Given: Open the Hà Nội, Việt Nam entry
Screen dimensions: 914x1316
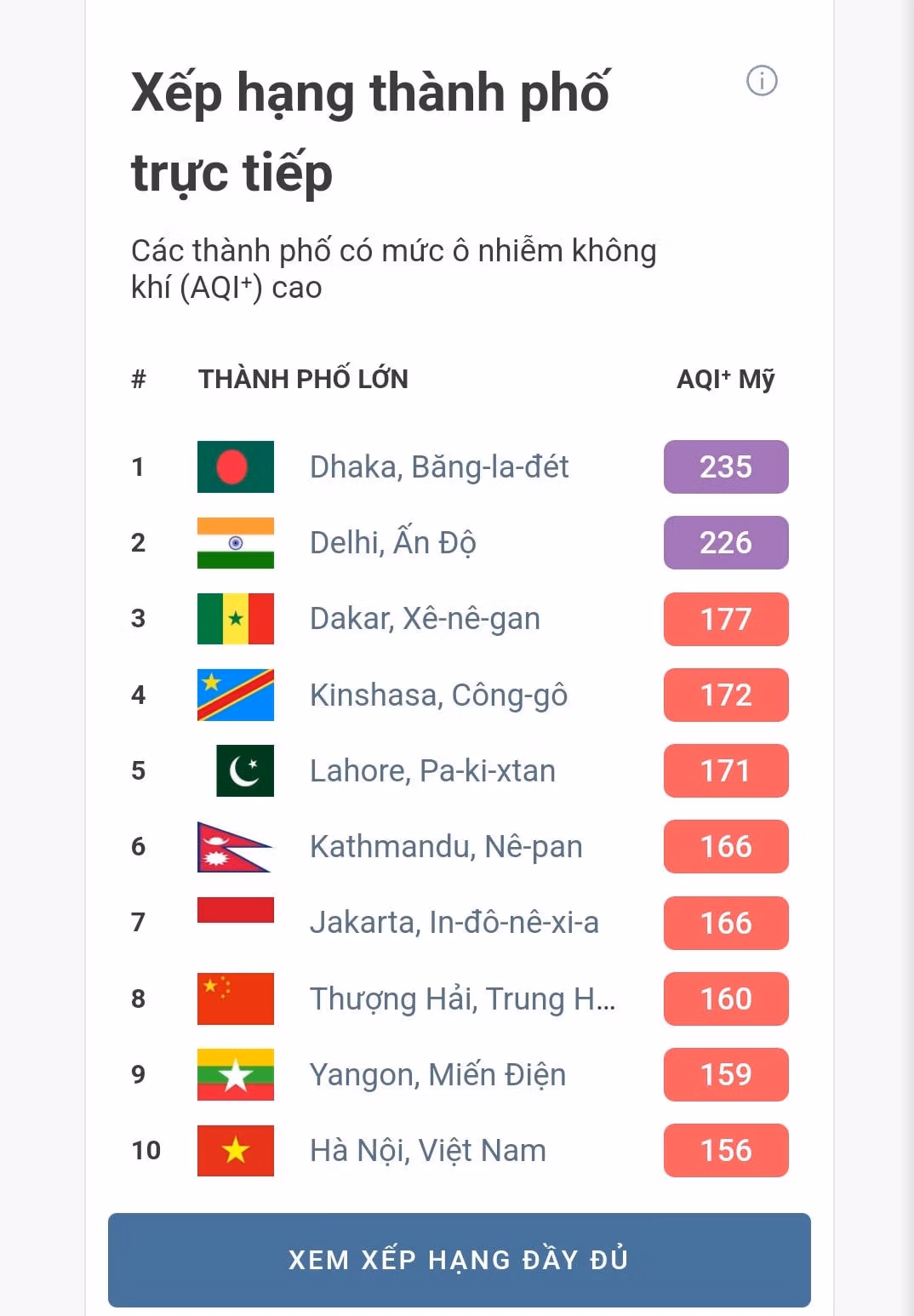Looking at the screenshot, I should [427, 1151].
